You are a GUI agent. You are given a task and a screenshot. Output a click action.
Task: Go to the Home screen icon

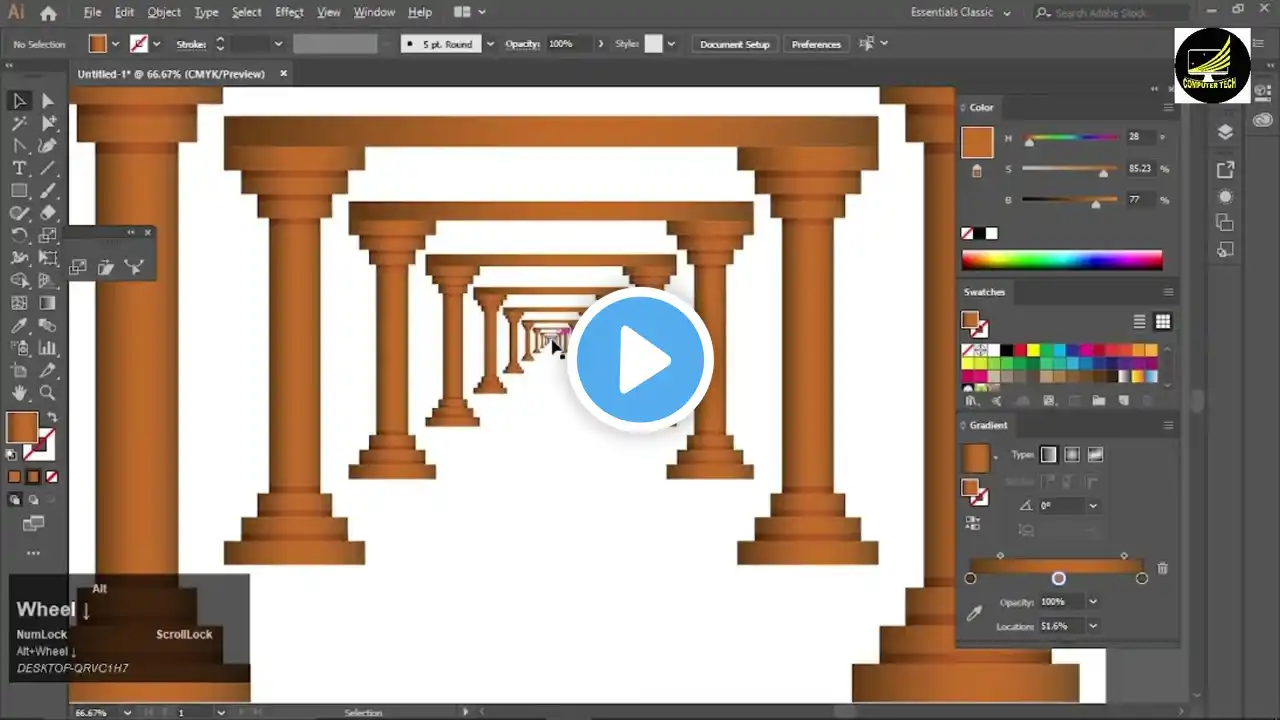click(48, 13)
